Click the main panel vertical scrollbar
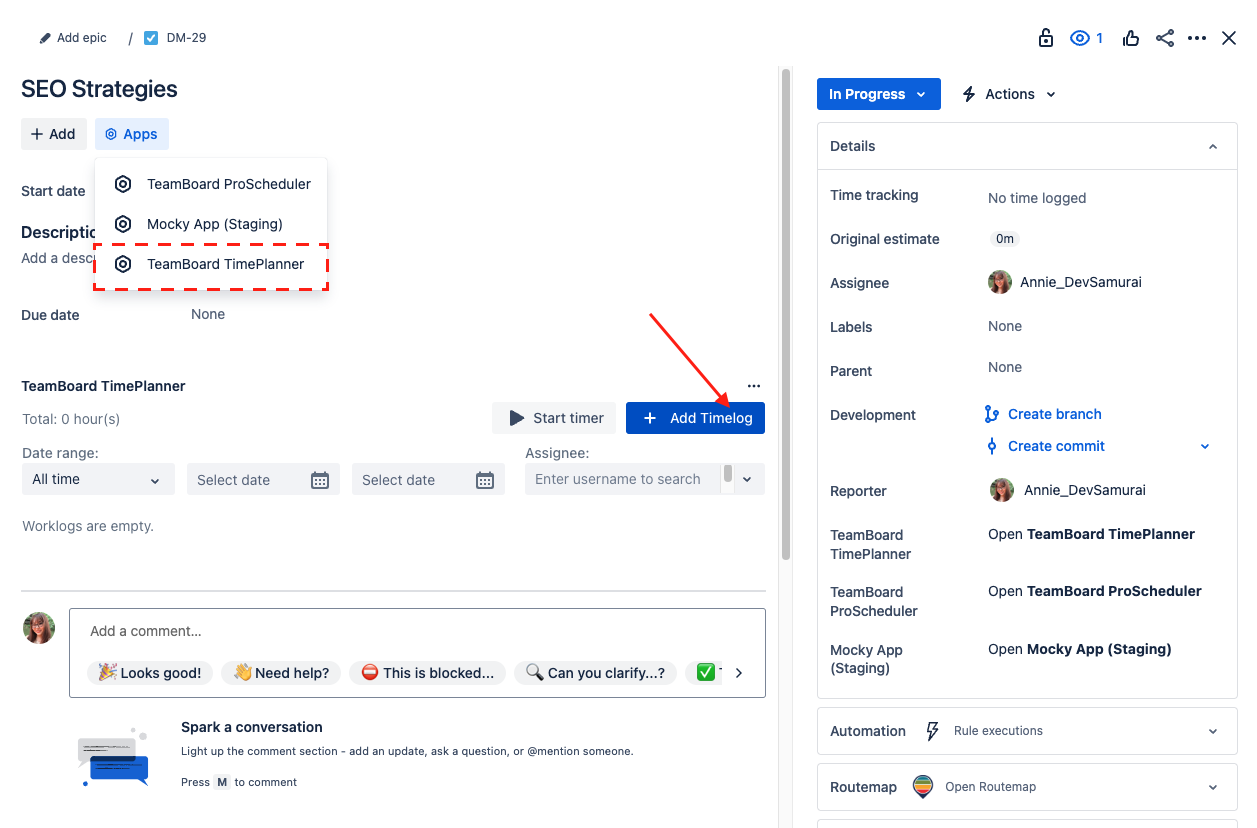The width and height of the screenshot is (1257, 828). coord(786,315)
